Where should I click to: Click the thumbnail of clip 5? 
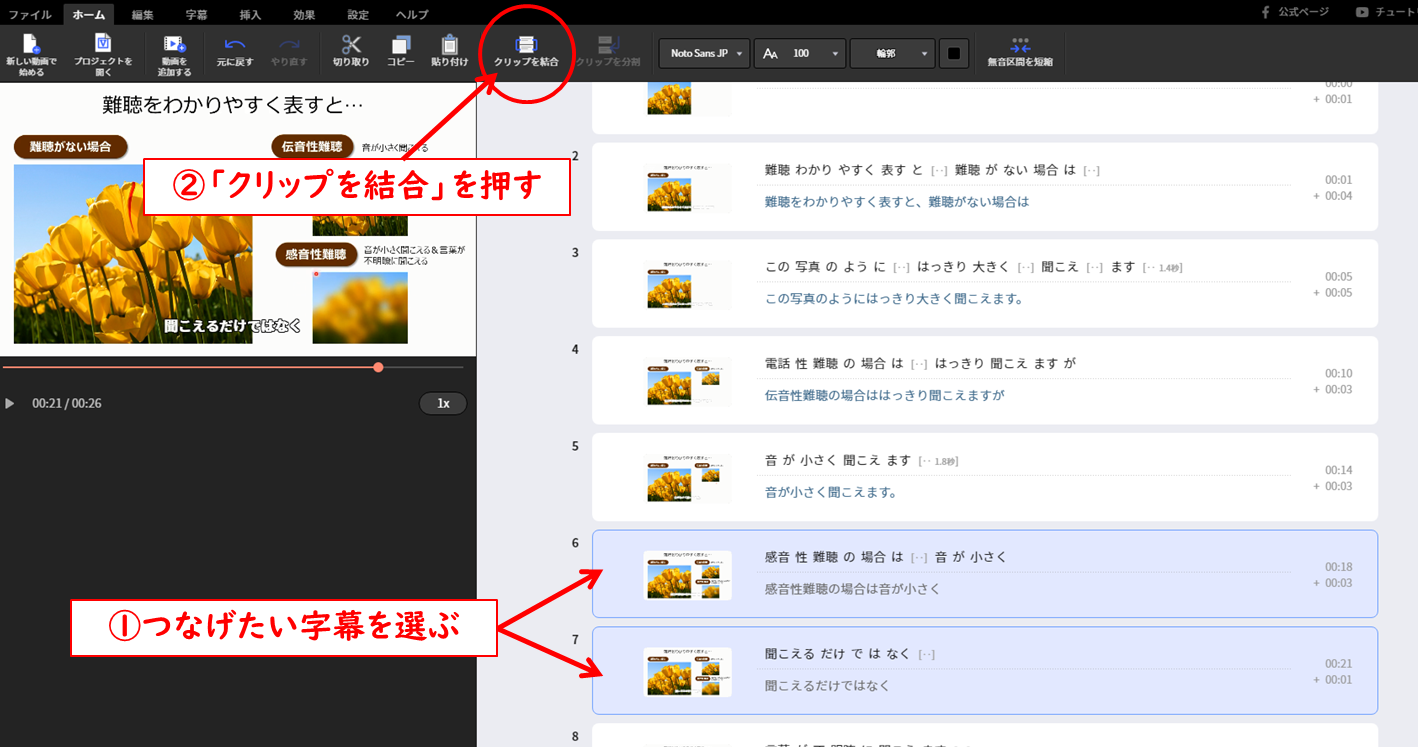[688, 478]
